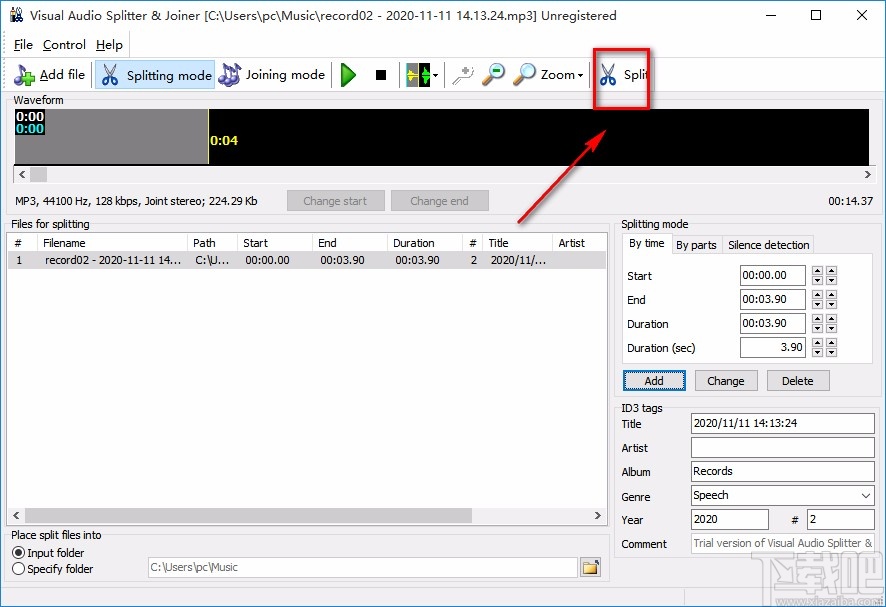Switch to the By parts tab
This screenshot has height=607, width=886.
tap(696, 245)
